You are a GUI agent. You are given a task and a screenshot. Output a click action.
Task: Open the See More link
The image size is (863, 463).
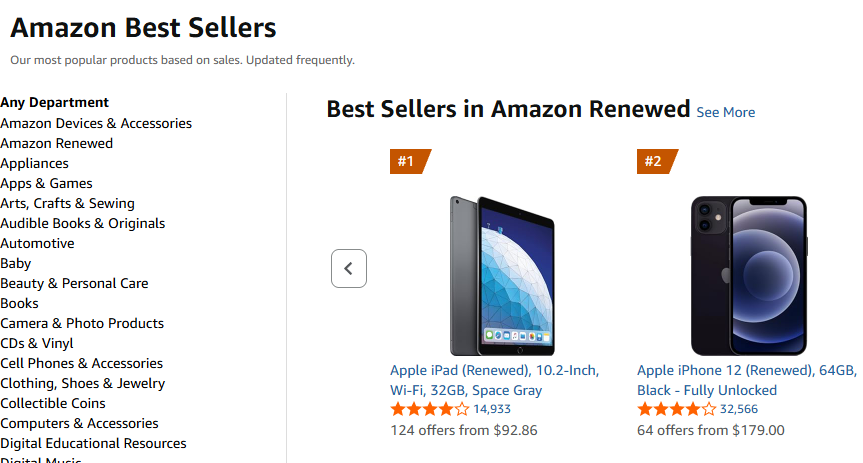(x=725, y=112)
